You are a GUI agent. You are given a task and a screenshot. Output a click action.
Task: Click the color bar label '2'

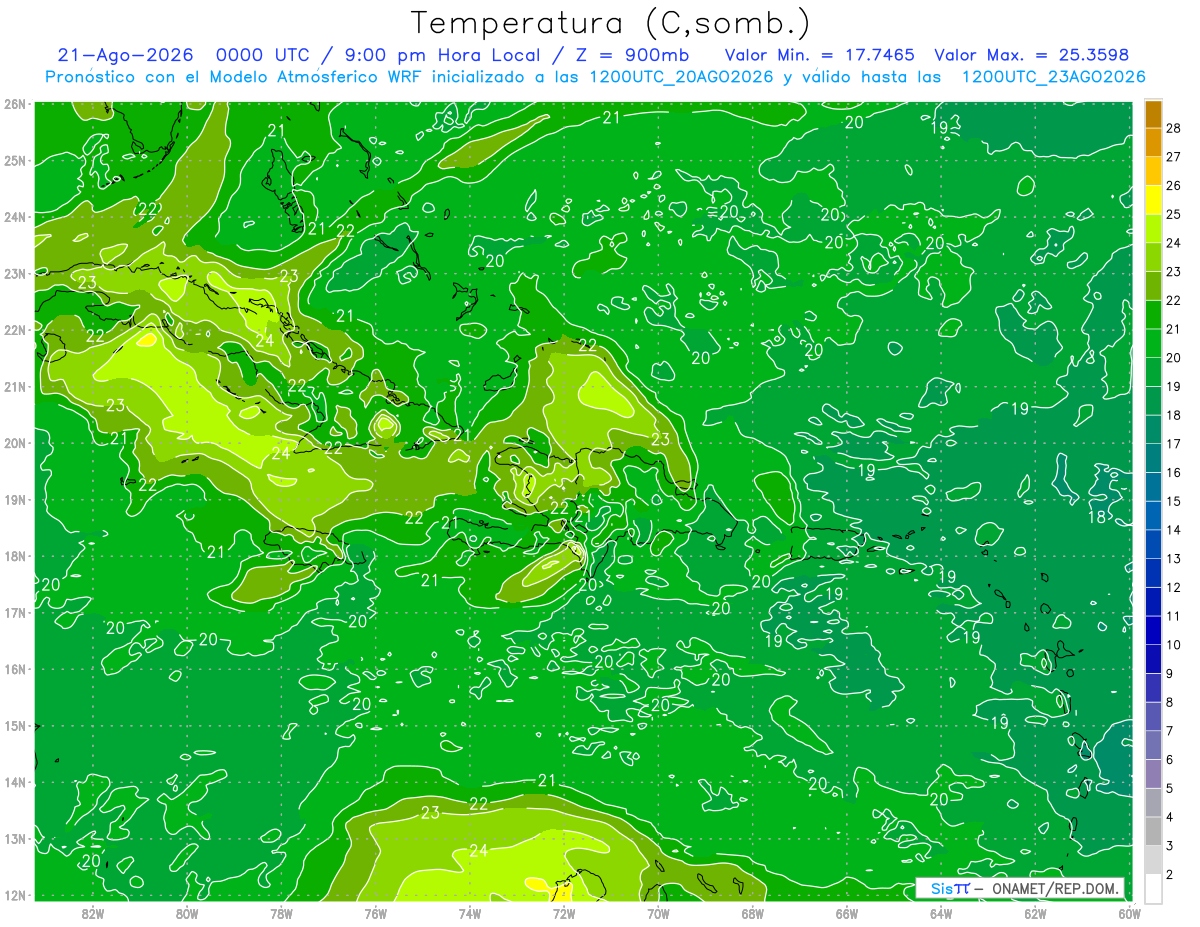pyautogui.click(x=1170, y=874)
